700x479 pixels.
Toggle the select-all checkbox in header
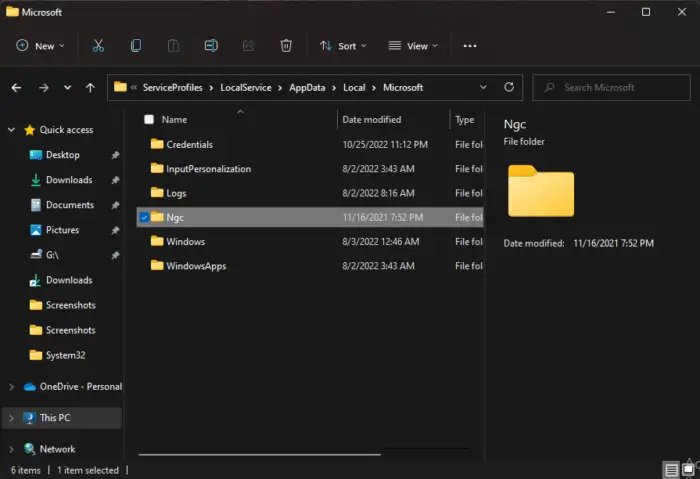click(149, 119)
